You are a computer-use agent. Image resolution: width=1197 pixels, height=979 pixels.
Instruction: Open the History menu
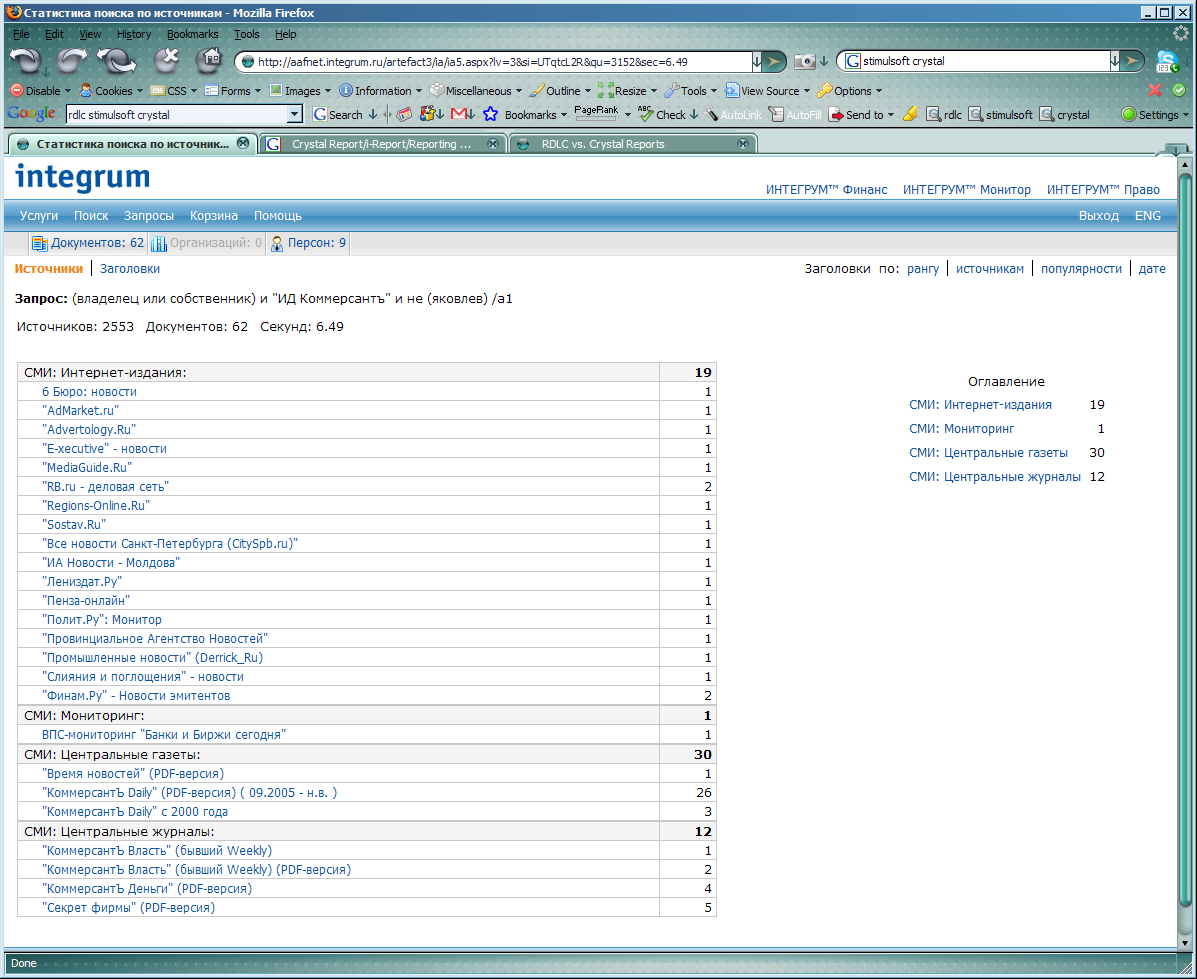coord(134,34)
